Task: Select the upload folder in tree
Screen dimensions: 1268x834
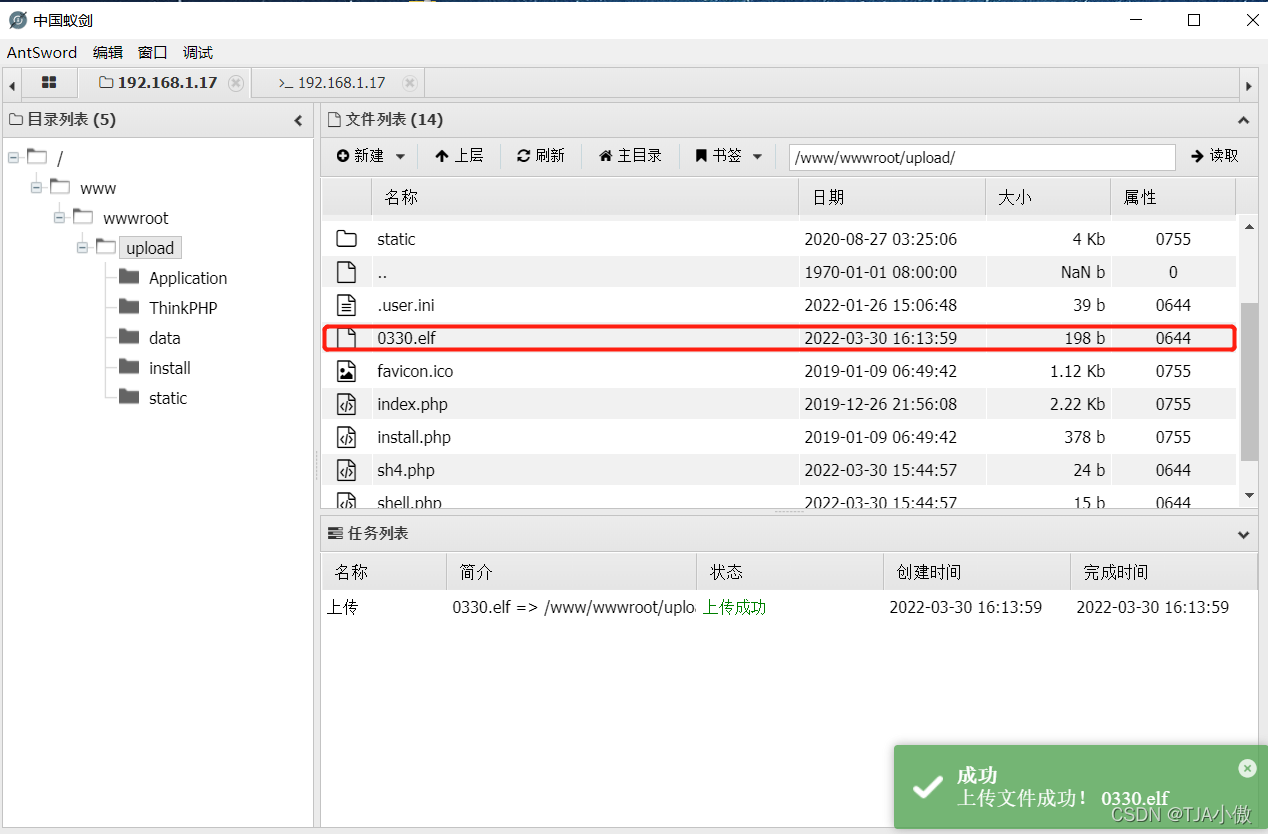Action: (x=150, y=248)
